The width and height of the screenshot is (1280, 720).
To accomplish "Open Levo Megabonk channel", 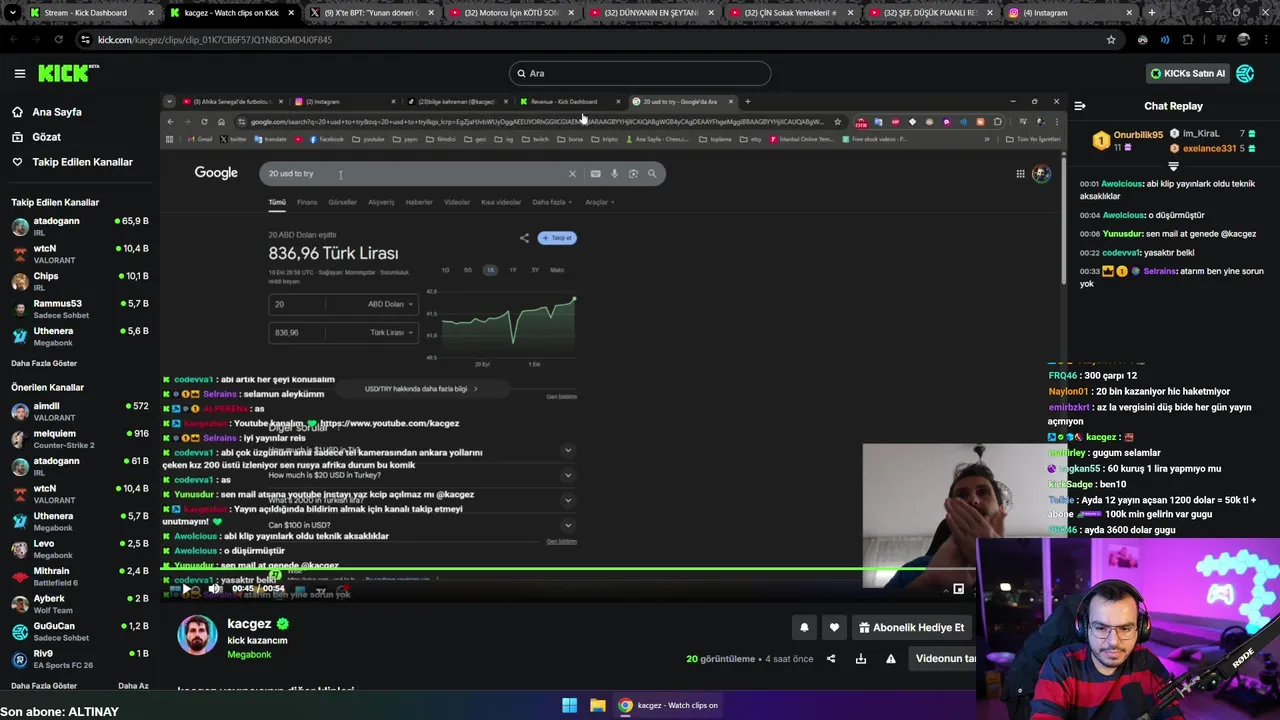I will (x=80, y=550).
